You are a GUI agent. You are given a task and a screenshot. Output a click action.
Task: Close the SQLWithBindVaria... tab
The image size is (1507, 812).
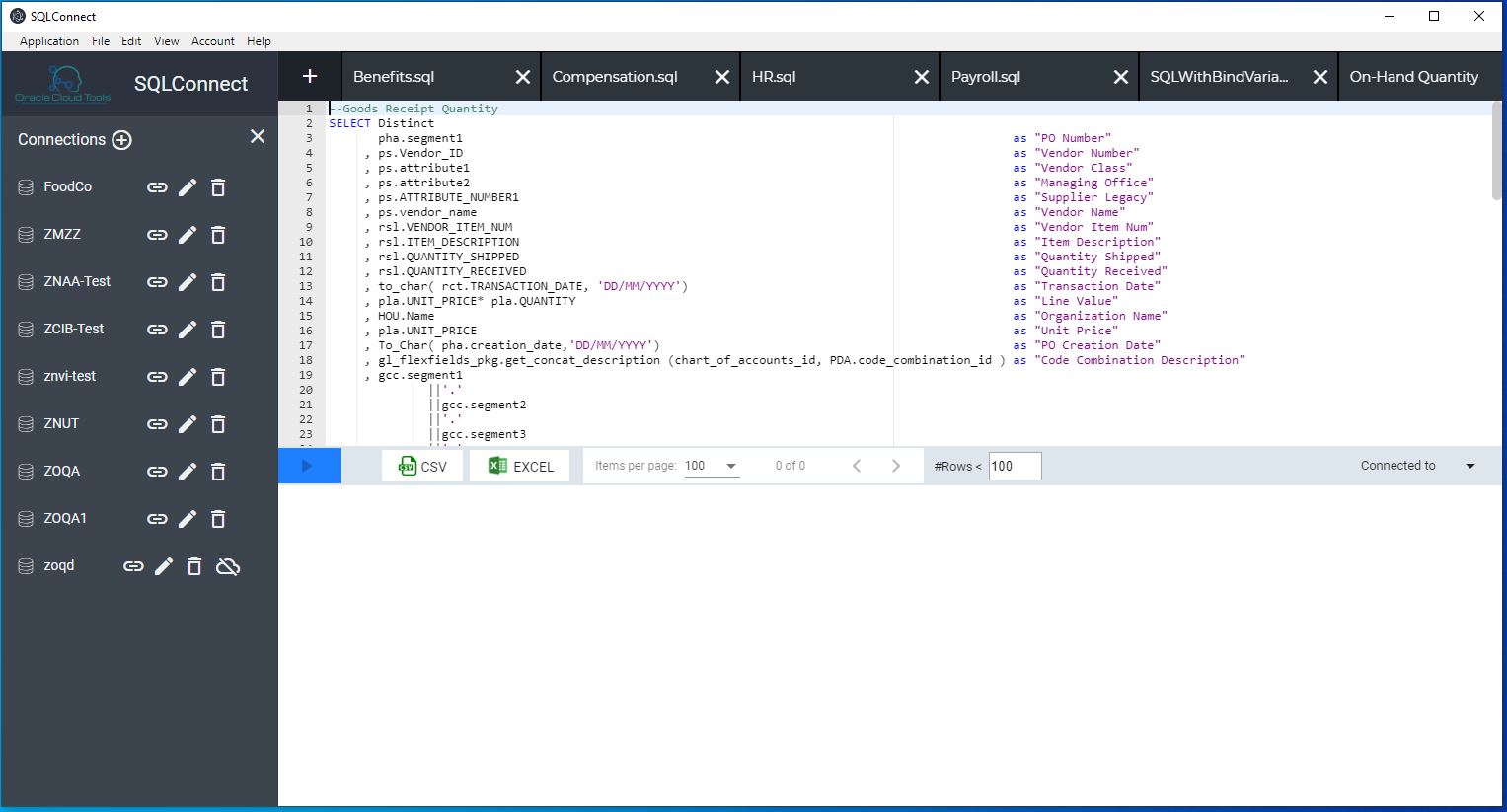pos(1320,77)
